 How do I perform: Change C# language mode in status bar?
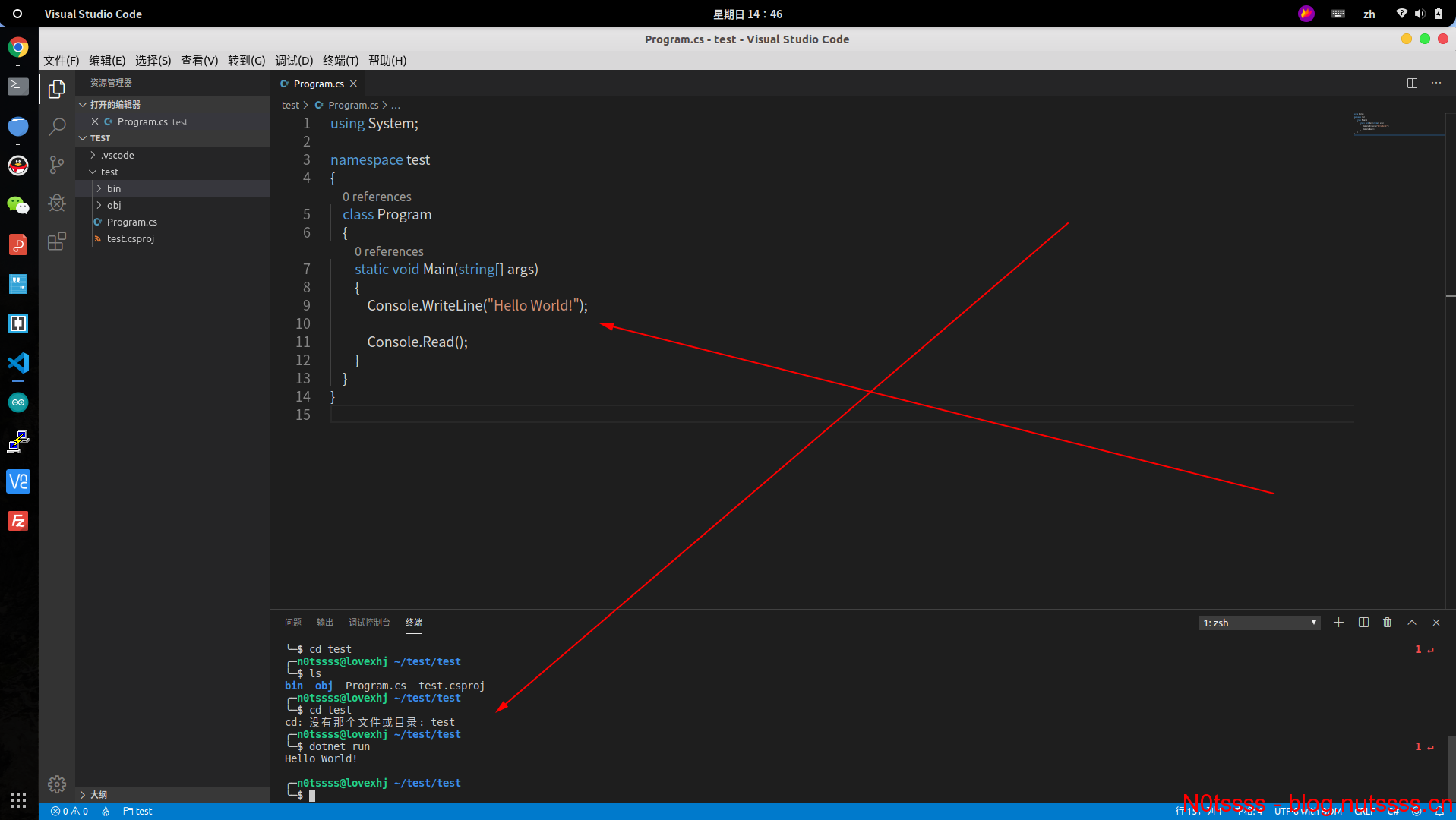[x=1393, y=811]
